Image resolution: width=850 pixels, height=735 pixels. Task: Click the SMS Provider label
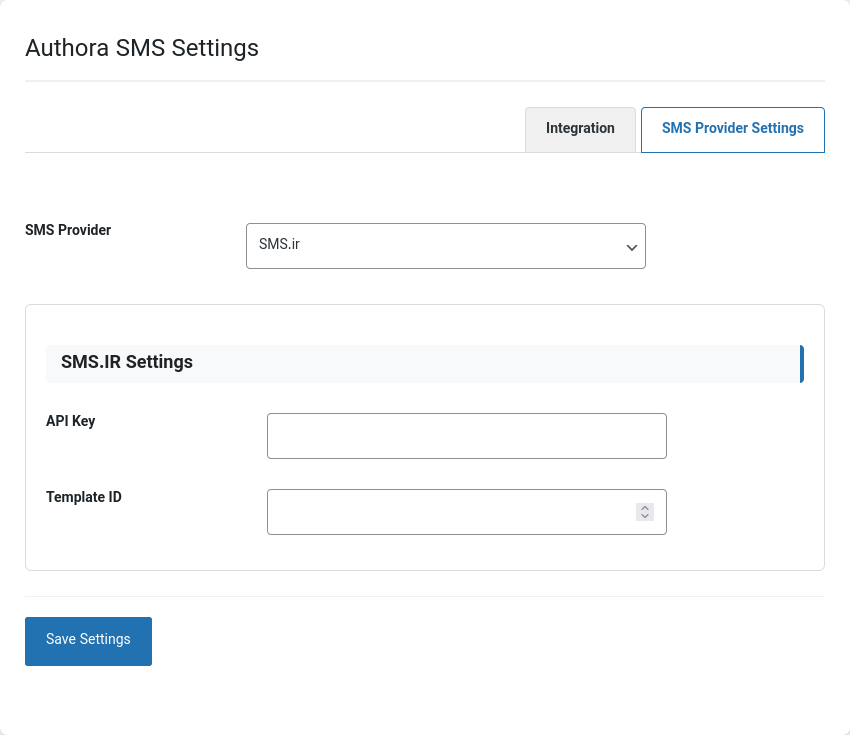68,230
